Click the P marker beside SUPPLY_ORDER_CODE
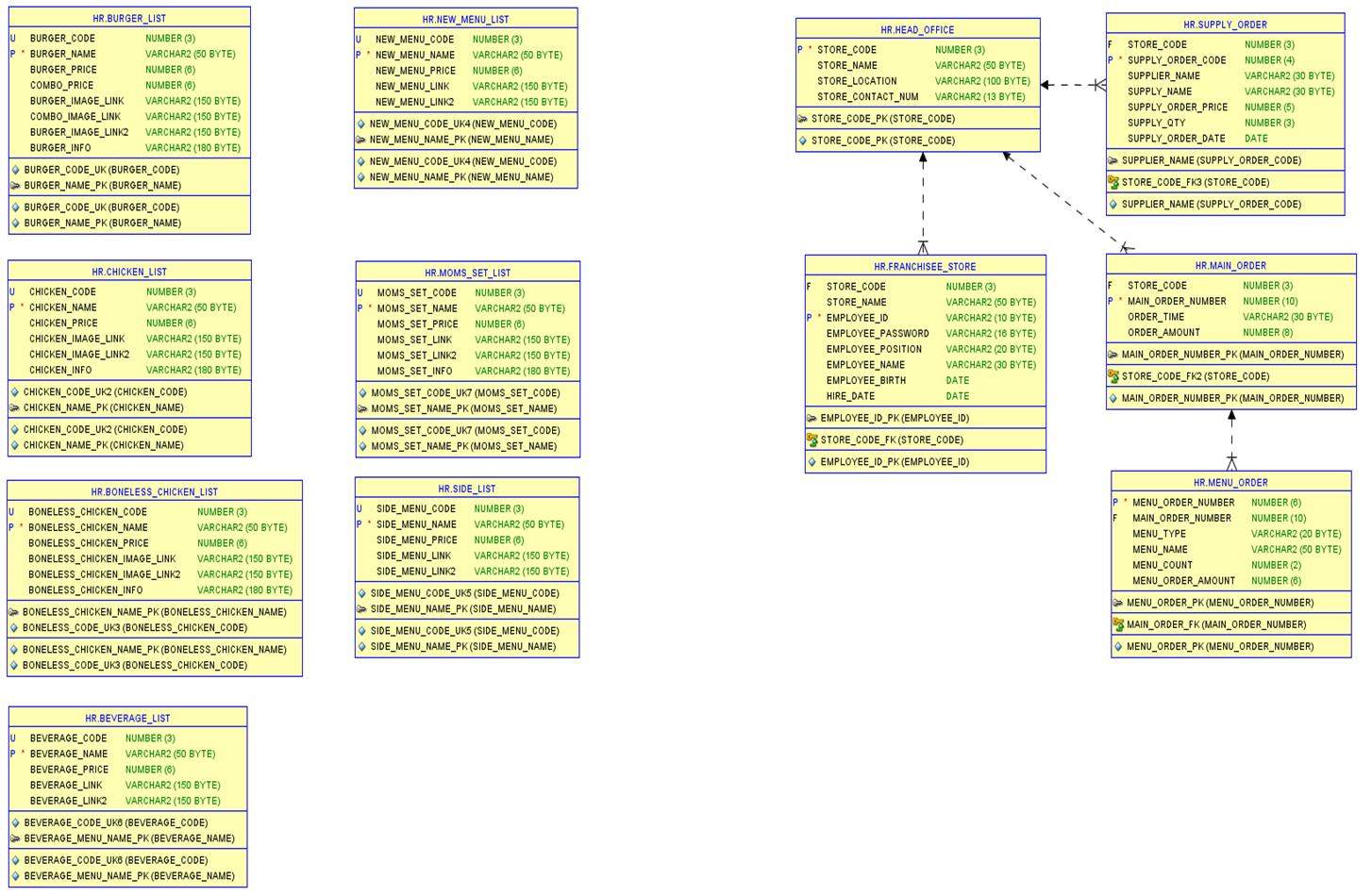This screenshot has width=1372, height=896. click(1112, 59)
